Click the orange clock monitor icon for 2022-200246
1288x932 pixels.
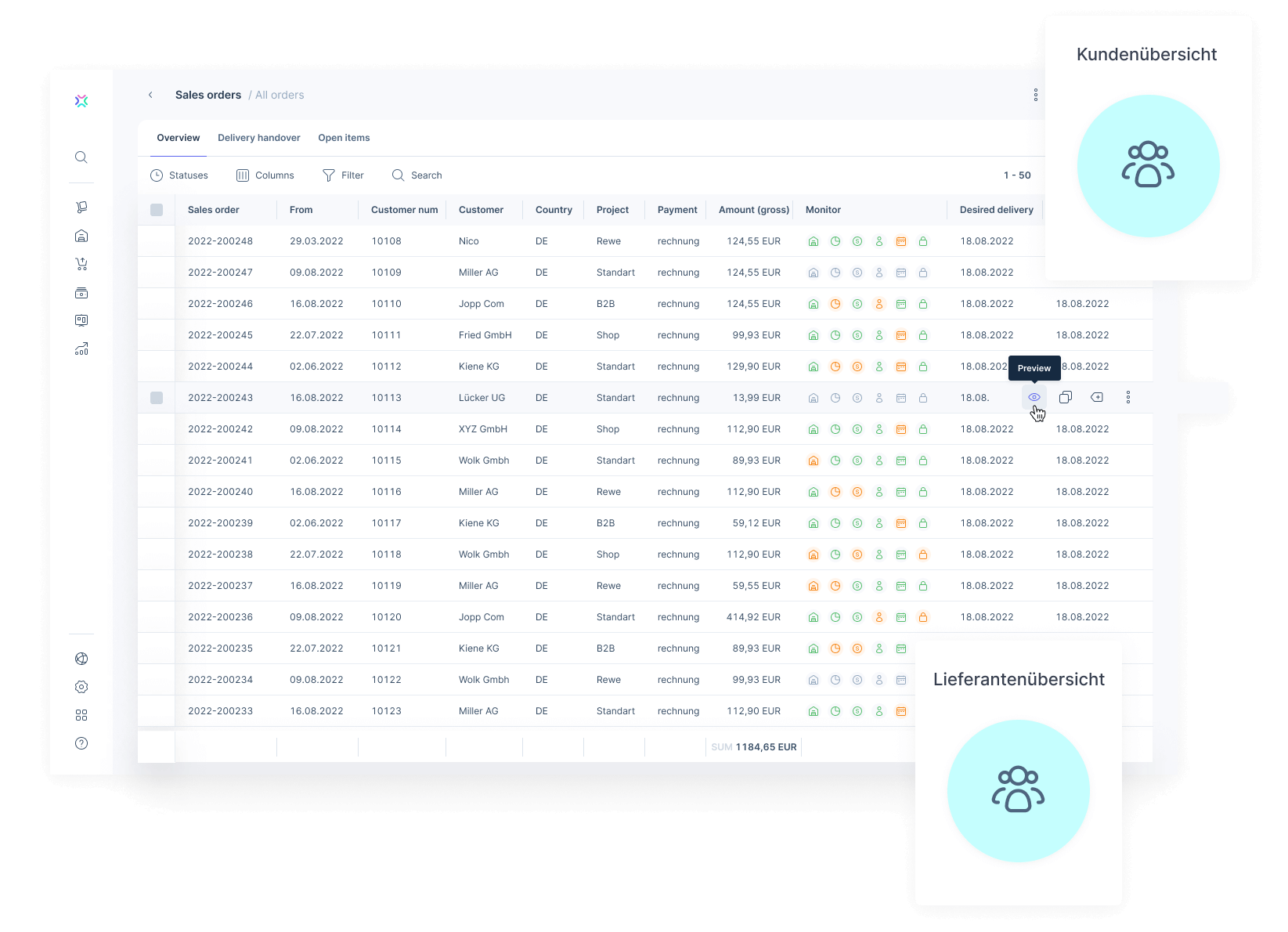(x=835, y=304)
